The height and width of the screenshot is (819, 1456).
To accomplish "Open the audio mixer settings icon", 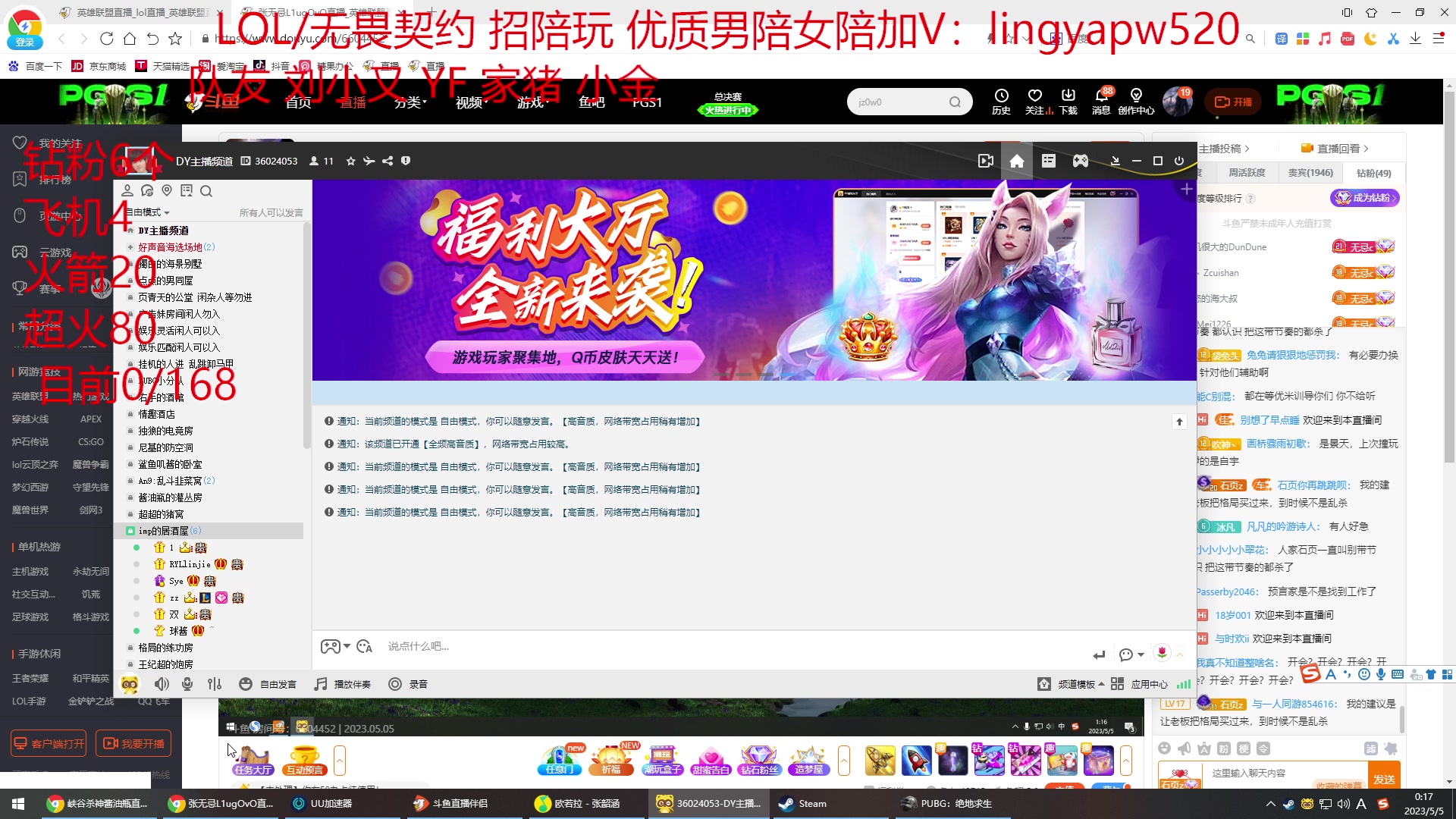I will click(x=215, y=684).
